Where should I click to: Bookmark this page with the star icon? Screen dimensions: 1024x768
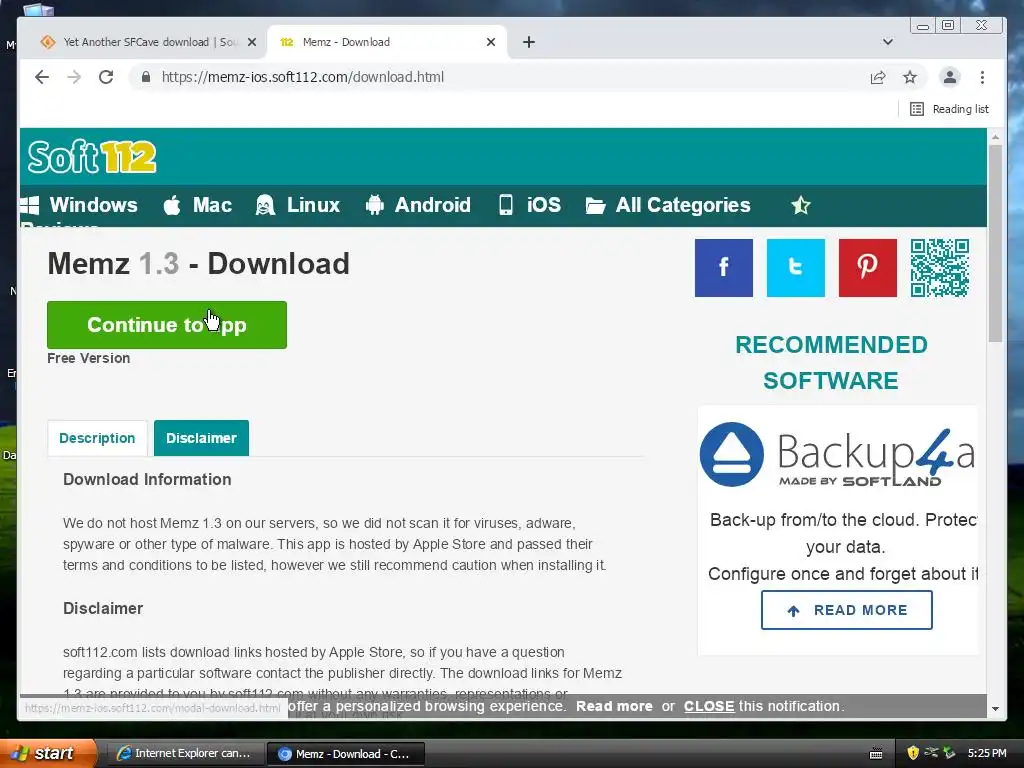tap(910, 77)
